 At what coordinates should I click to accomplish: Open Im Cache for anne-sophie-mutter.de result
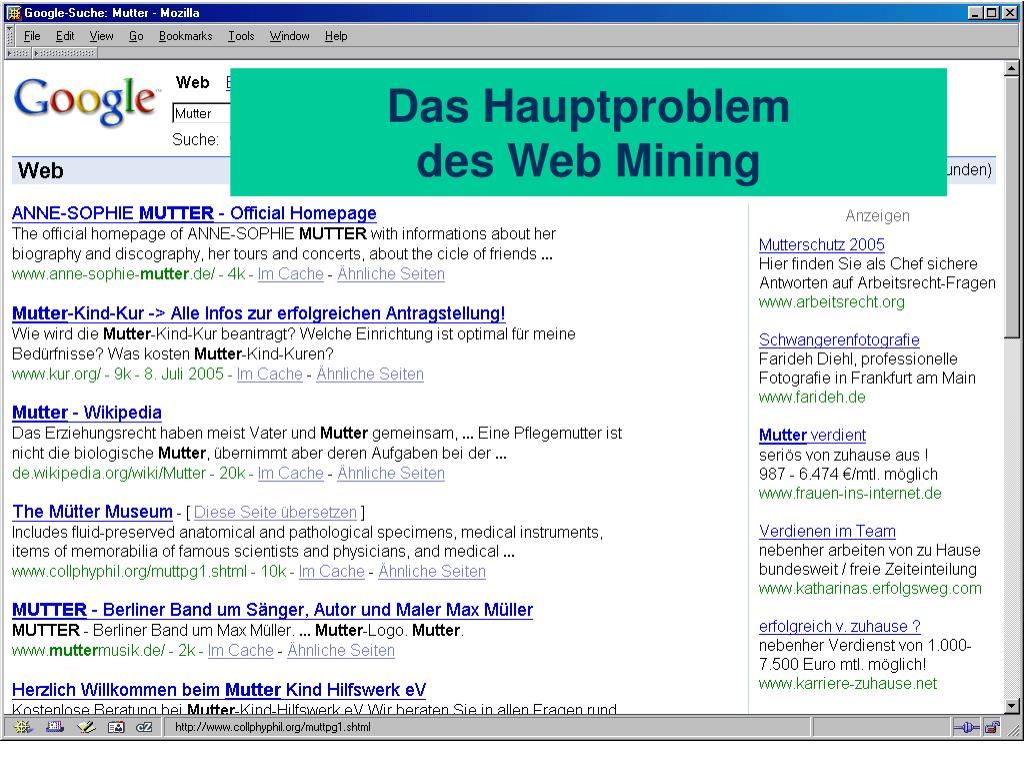point(291,274)
